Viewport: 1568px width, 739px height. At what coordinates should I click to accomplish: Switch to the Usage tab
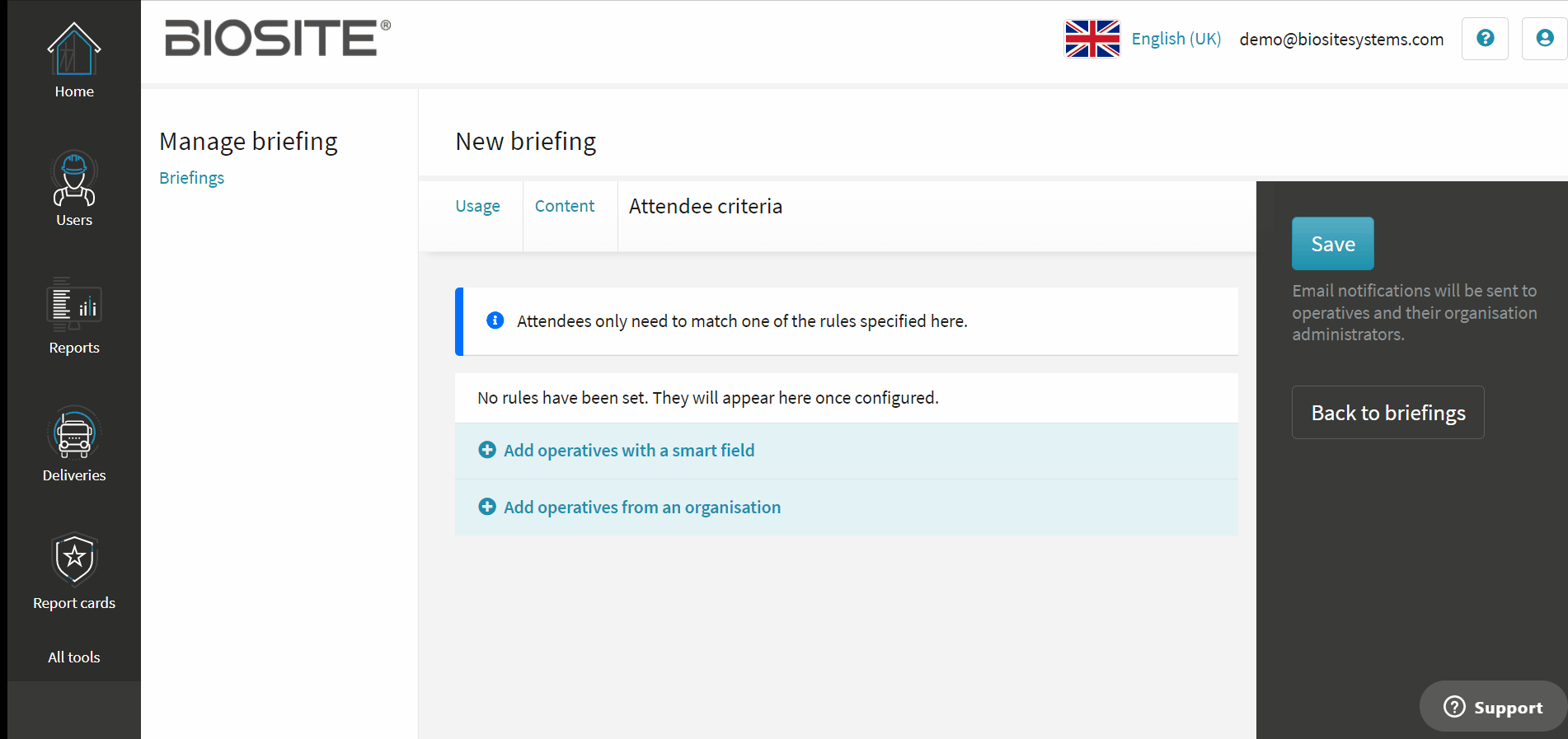[478, 206]
